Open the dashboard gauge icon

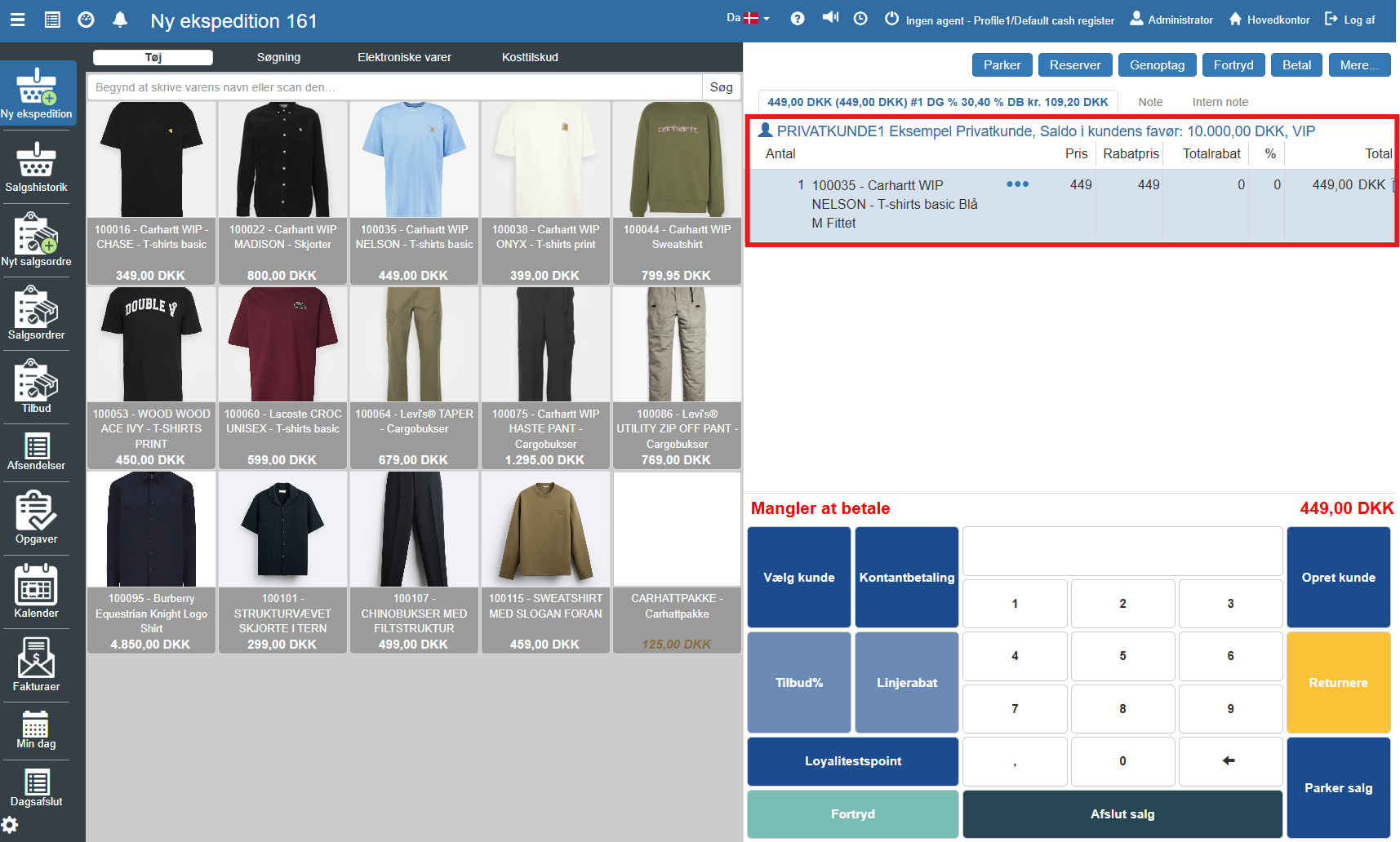click(86, 20)
